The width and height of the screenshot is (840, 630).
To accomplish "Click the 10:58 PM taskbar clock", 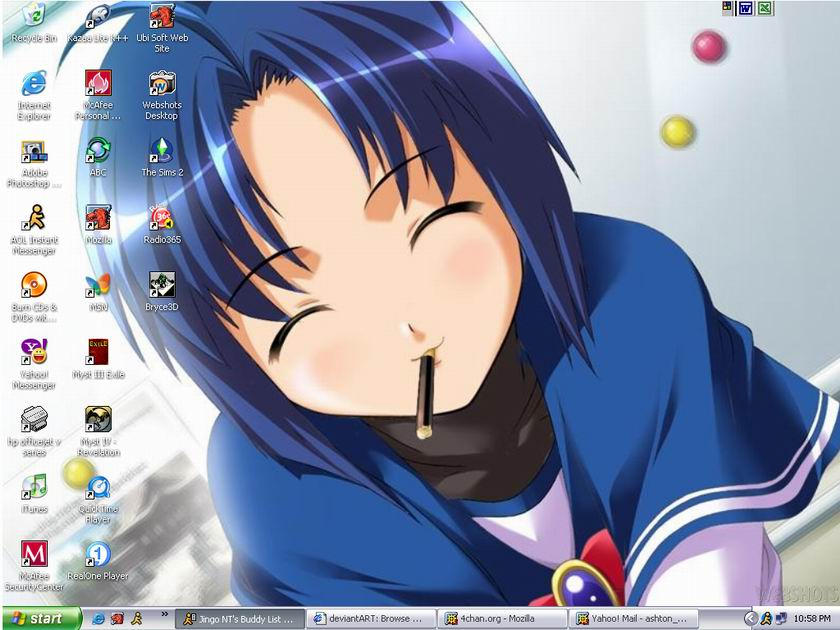I will pyautogui.click(x=812, y=619).
